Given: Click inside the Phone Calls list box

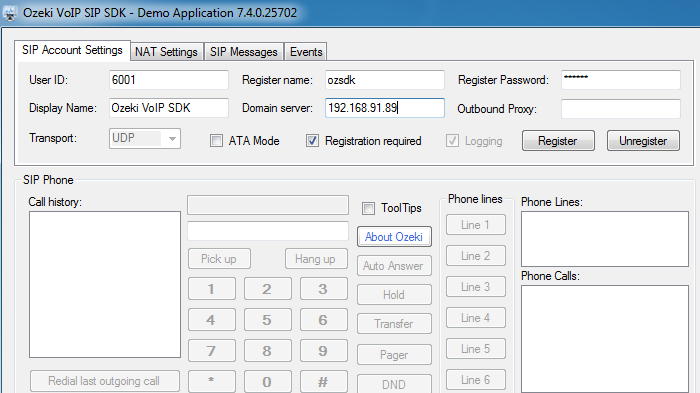Looking at the screenshot, I should click(605, 339).
